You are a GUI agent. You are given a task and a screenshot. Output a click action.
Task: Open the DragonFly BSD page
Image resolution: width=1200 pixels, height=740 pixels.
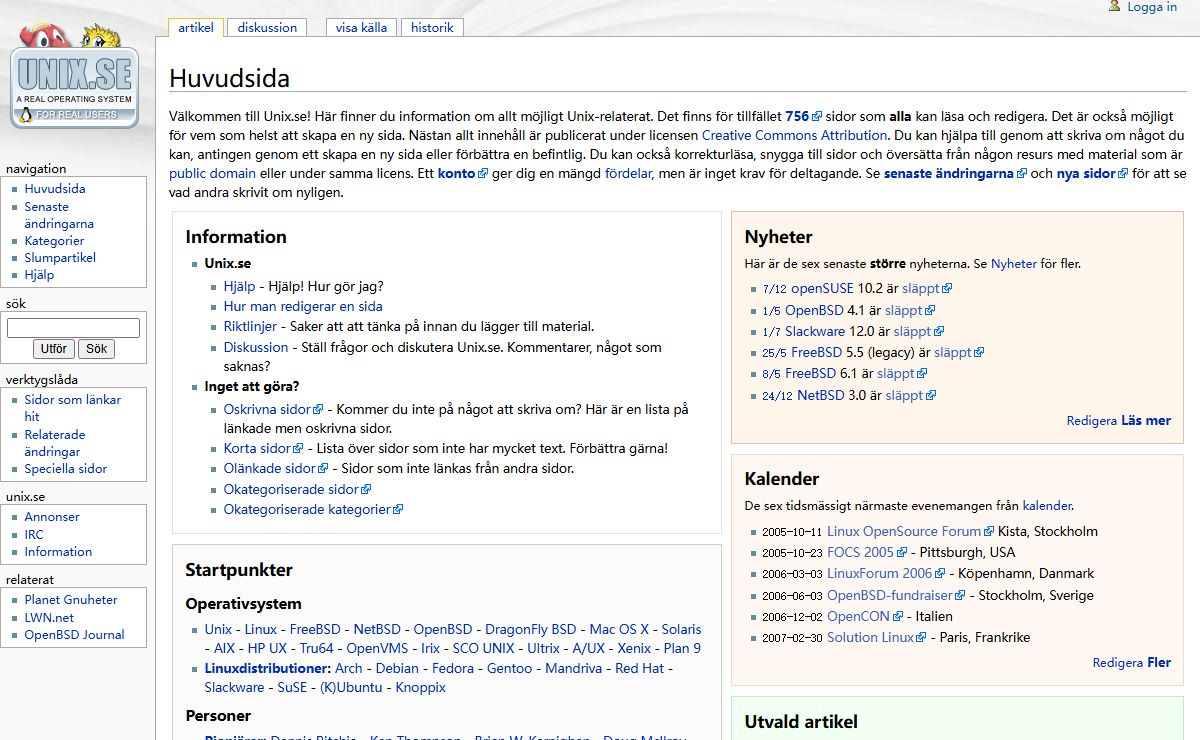tap(531, 629)
